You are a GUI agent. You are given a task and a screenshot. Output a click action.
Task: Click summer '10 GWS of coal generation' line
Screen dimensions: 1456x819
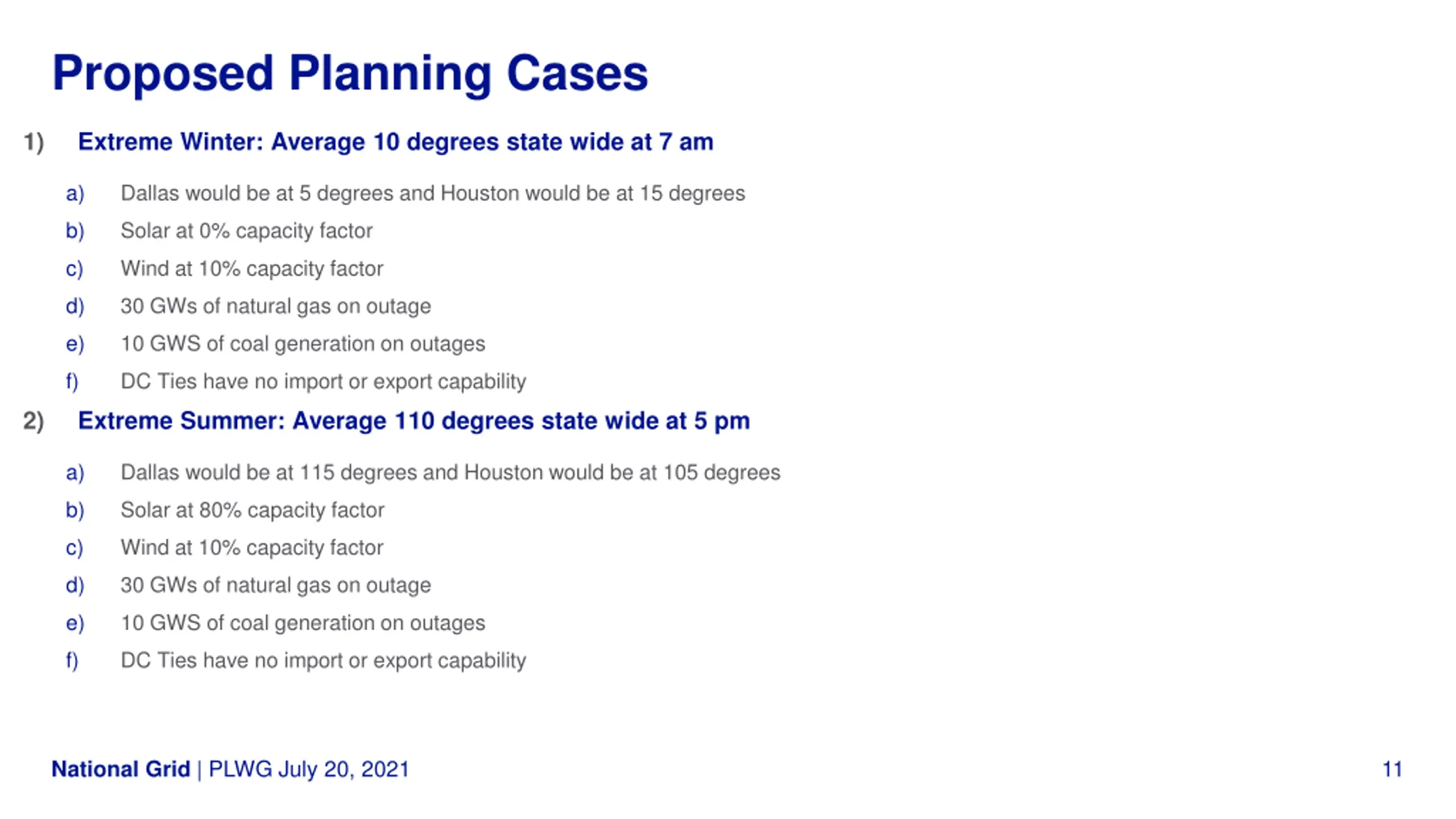click(303, 623)
